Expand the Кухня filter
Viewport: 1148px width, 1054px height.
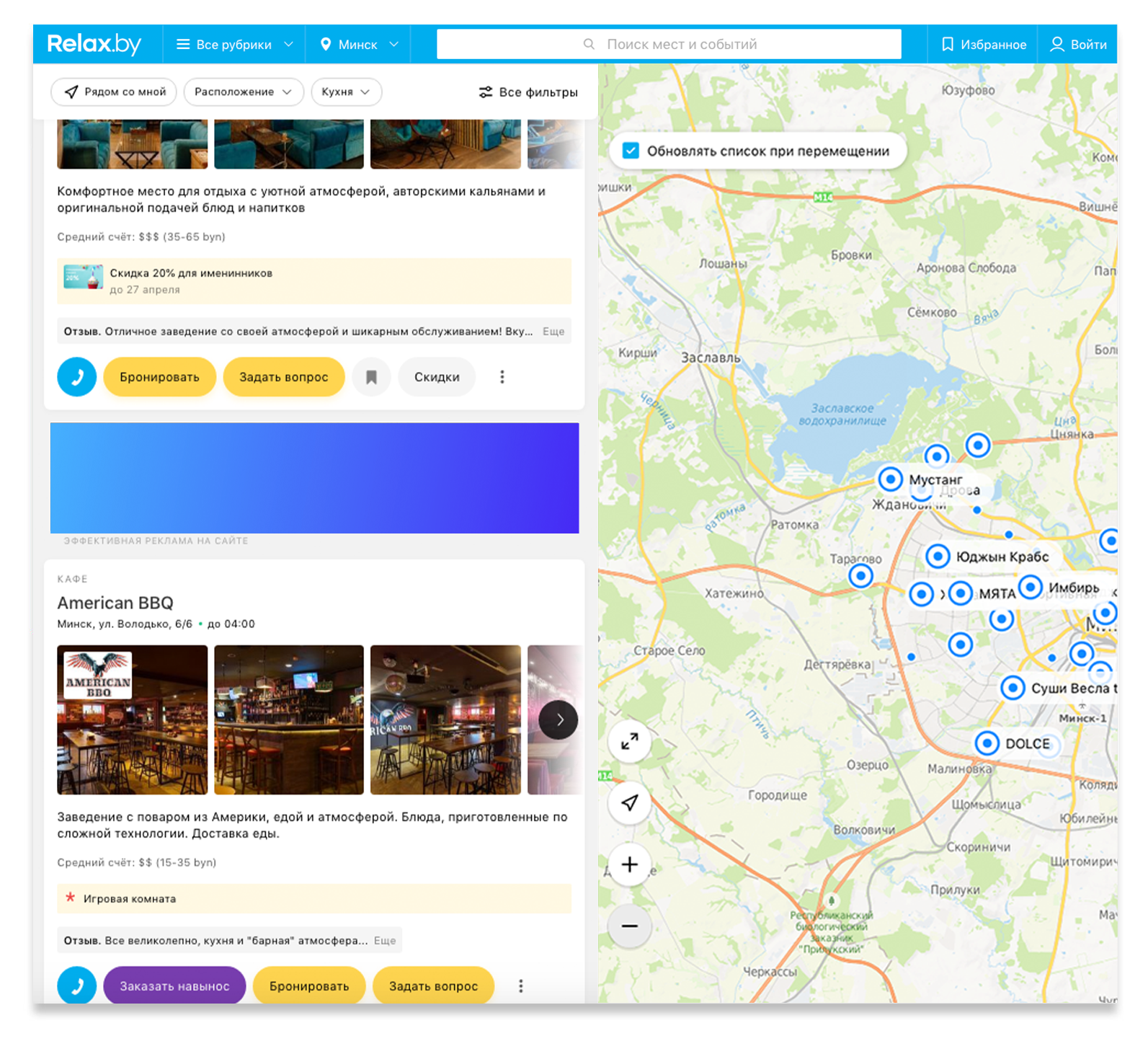click(x=346, y=92)
